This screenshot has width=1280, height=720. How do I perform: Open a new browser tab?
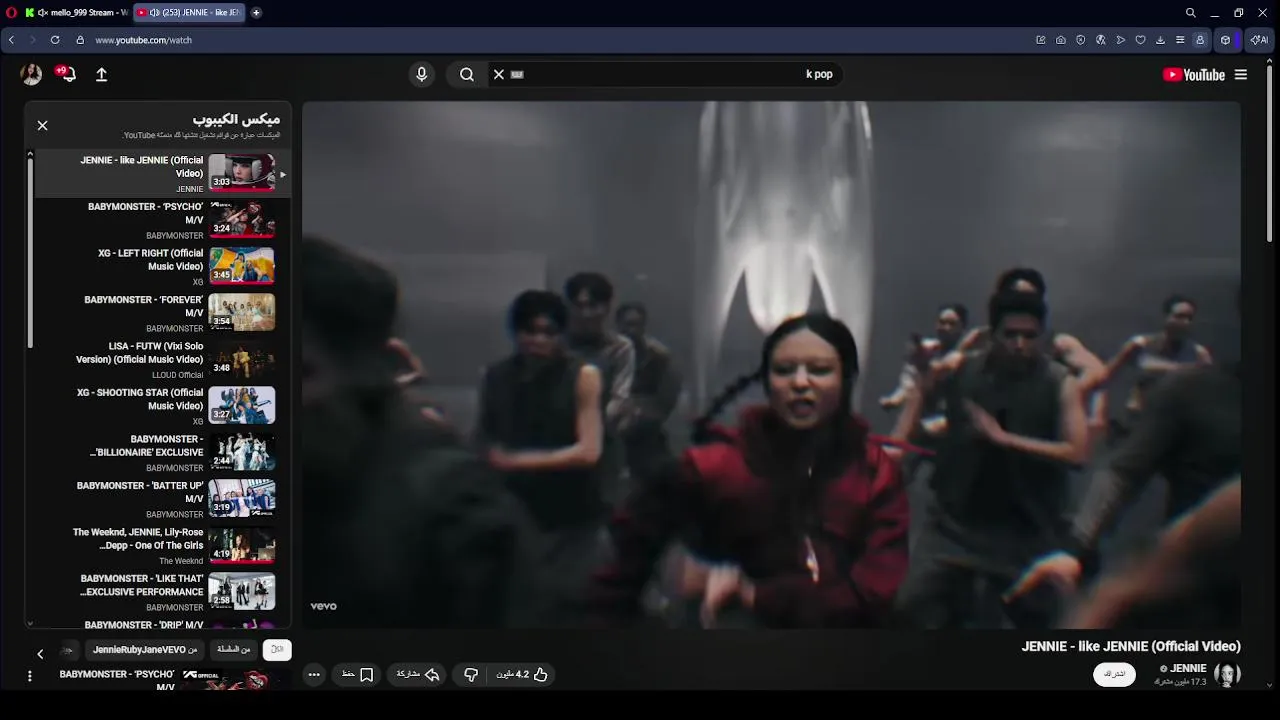pos(256,13)
